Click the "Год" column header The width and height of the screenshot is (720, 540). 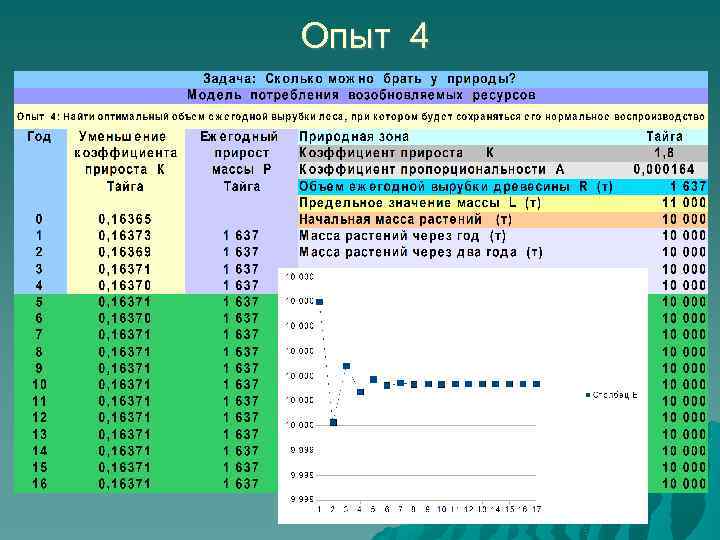39,136
